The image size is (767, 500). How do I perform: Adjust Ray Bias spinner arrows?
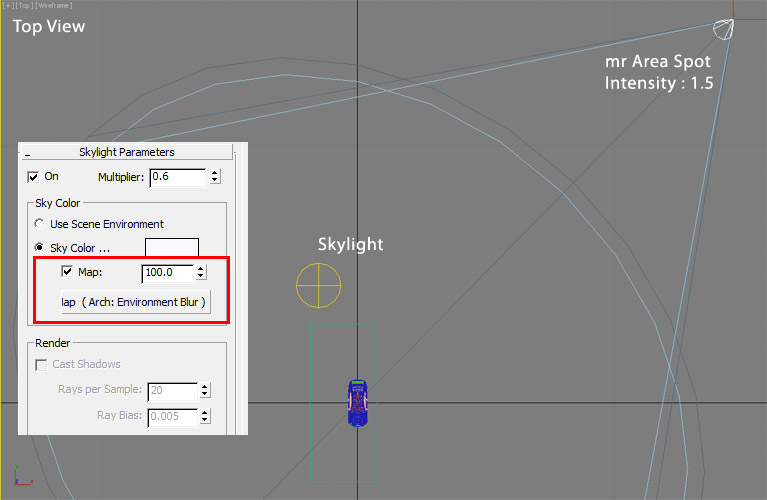point(205,416)
